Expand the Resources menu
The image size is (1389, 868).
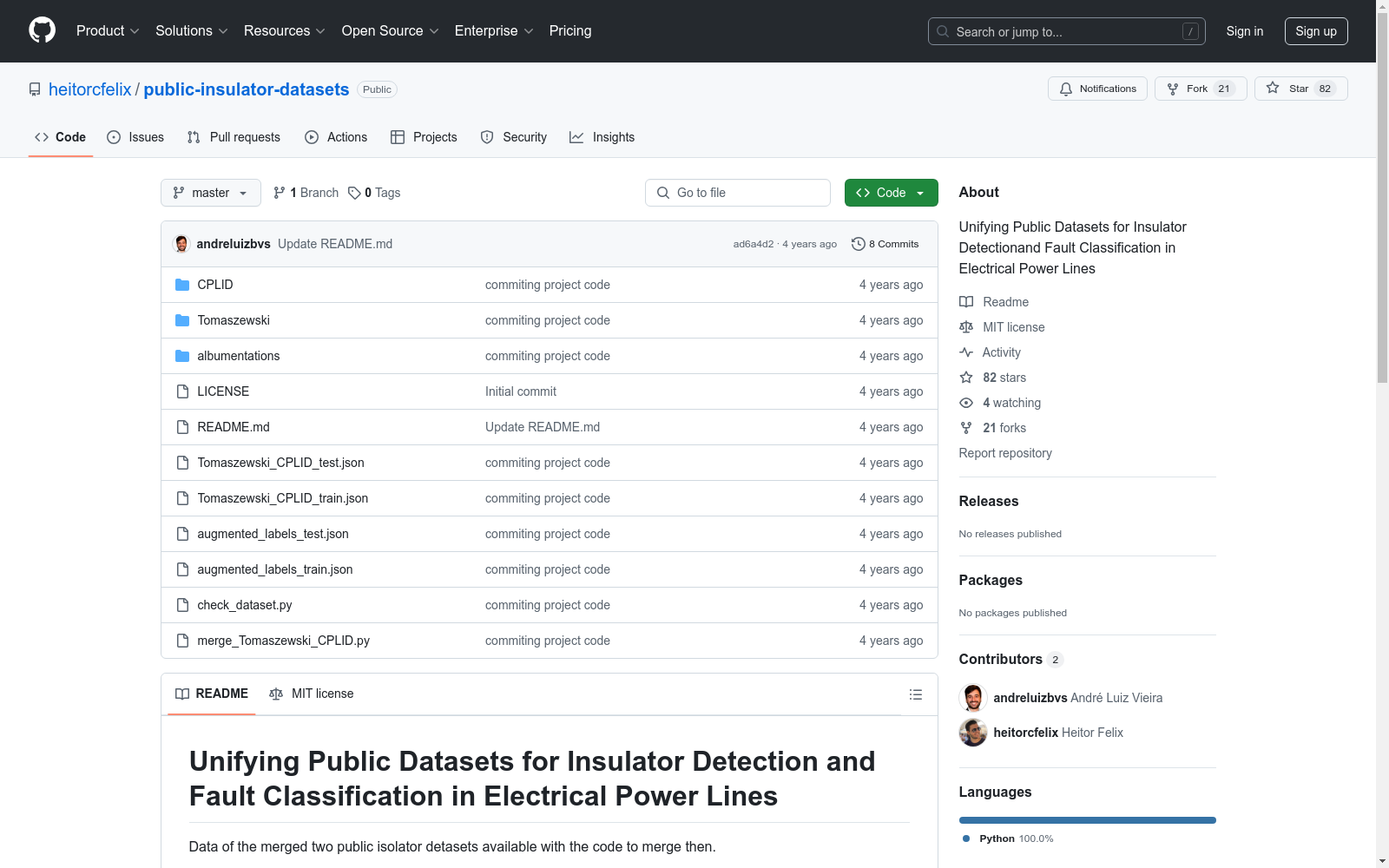click(x=285, y=30)
